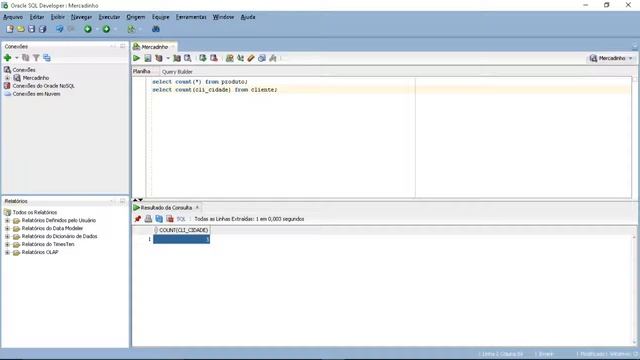Pin the query result with red pin
Screen dimensions: 640x360
coord(138,219)
